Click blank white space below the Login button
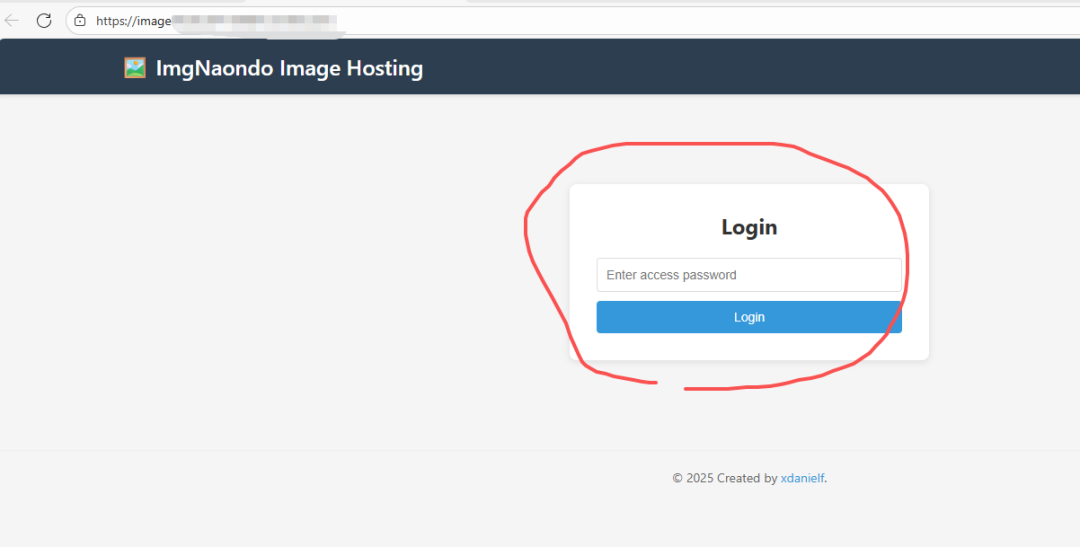This screenshot has width=1080, height=547. click(749, 346)
